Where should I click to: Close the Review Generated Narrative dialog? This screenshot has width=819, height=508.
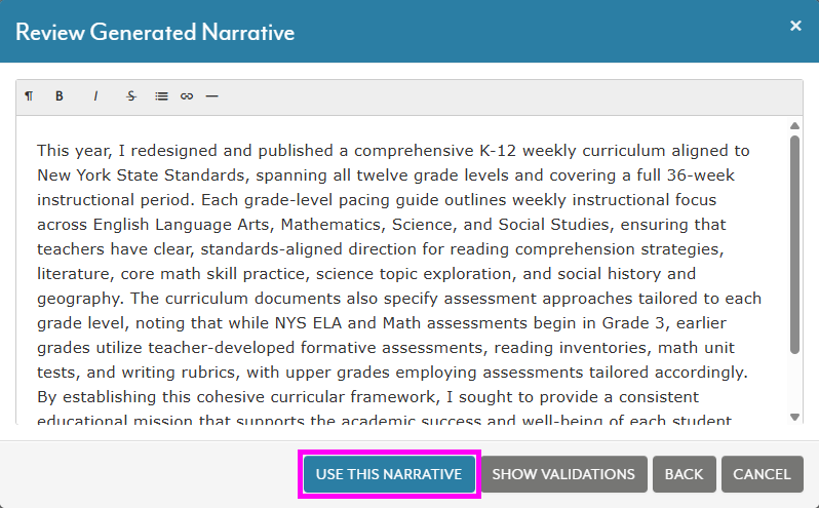point(795,26)
